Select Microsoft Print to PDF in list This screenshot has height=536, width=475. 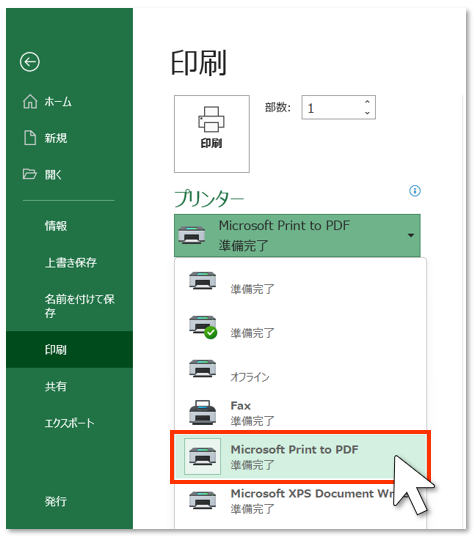tap(301, 457)
